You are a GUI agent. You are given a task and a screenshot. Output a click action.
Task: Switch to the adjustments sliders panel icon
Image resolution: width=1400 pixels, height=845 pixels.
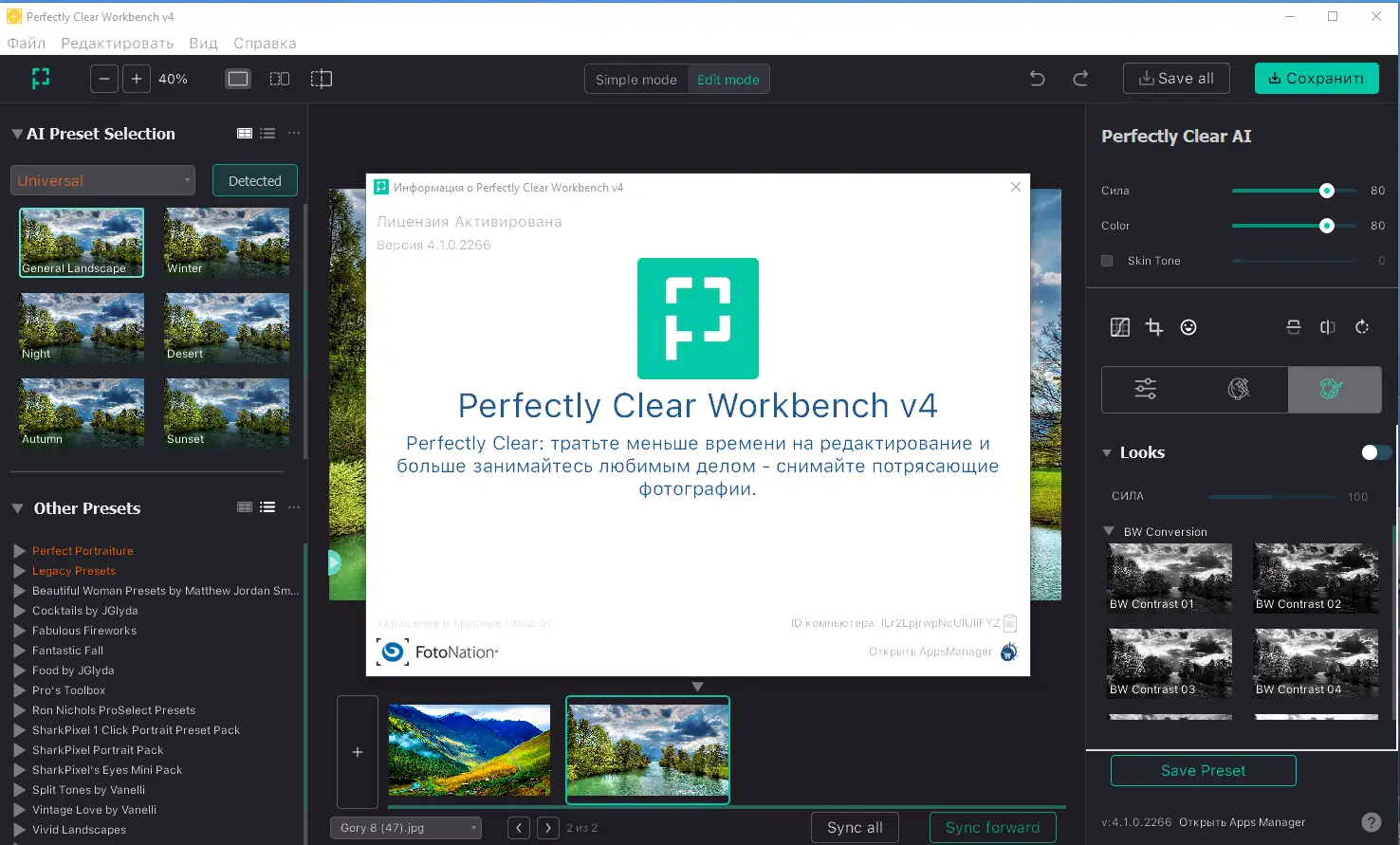coord(1145,389)
